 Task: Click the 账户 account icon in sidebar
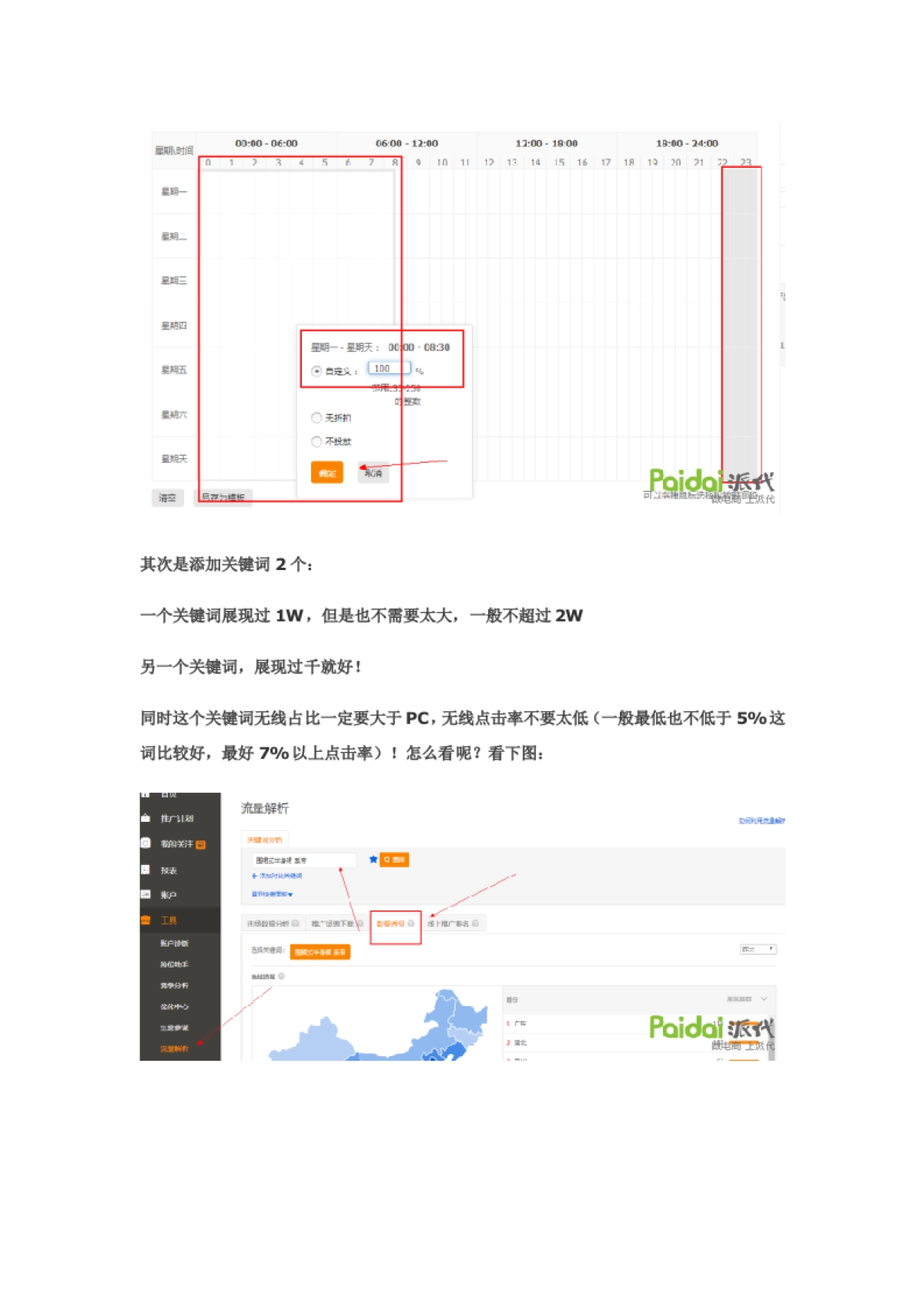pyautogui.click(x=146, y=894)
